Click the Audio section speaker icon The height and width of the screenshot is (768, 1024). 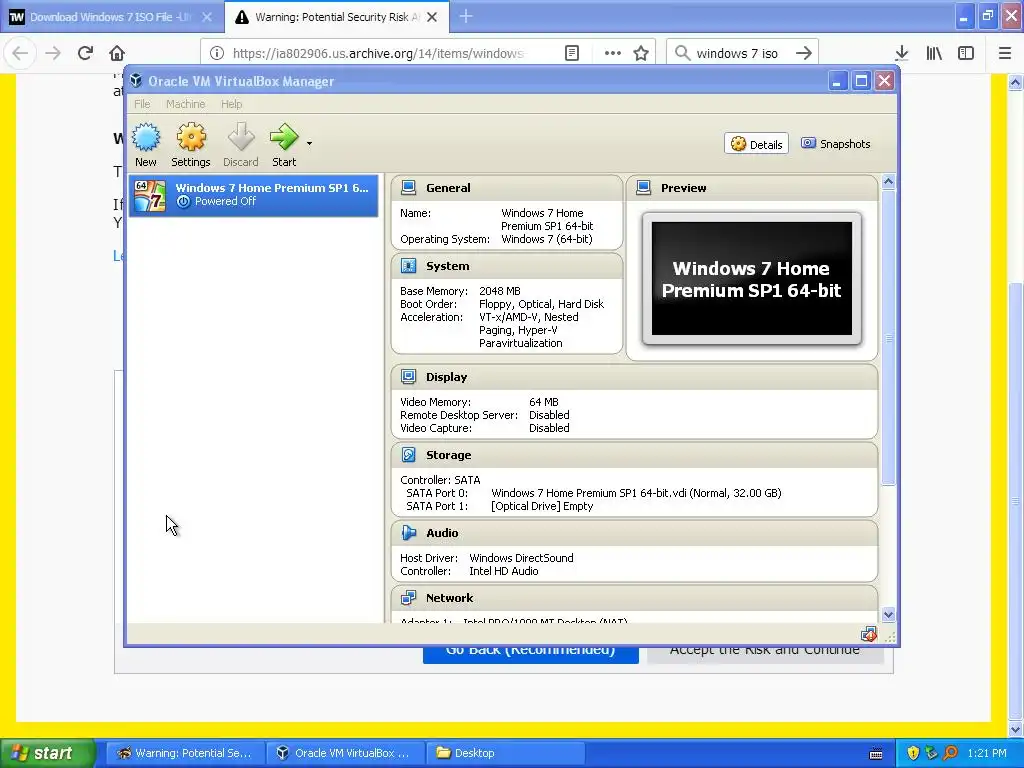(409, 533)
